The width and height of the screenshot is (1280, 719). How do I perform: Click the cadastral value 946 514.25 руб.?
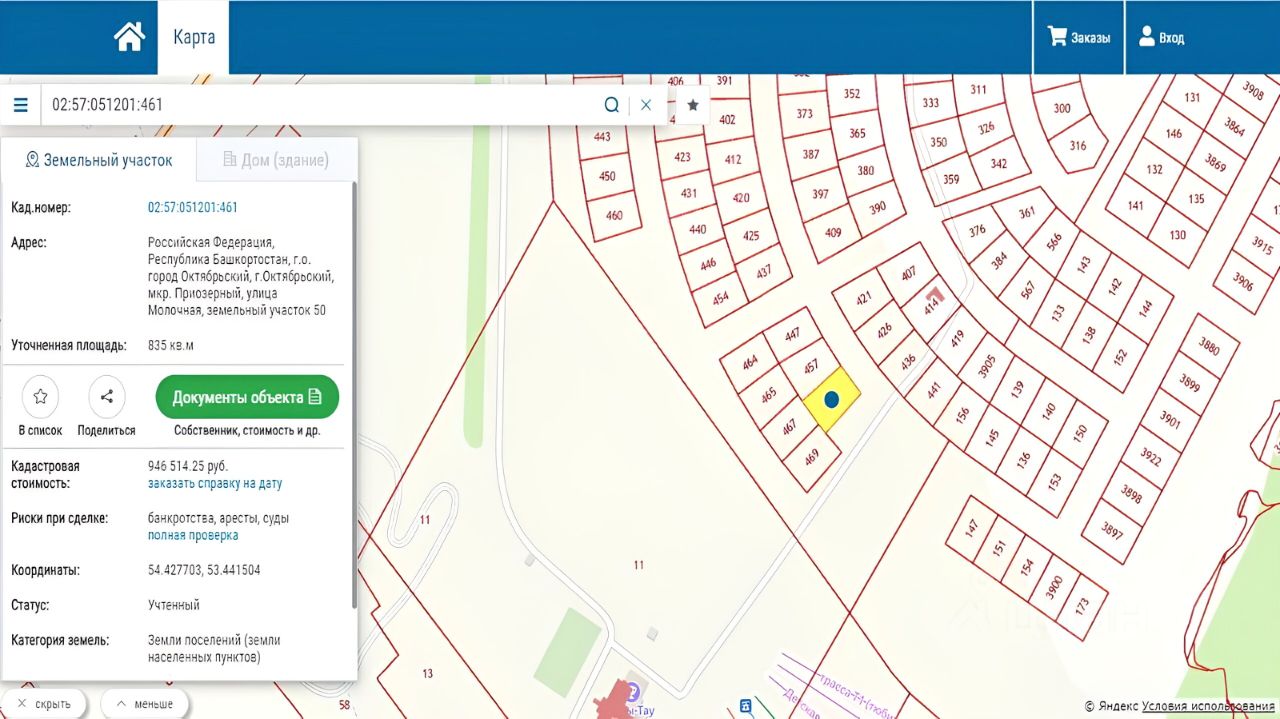click(188, 467)
